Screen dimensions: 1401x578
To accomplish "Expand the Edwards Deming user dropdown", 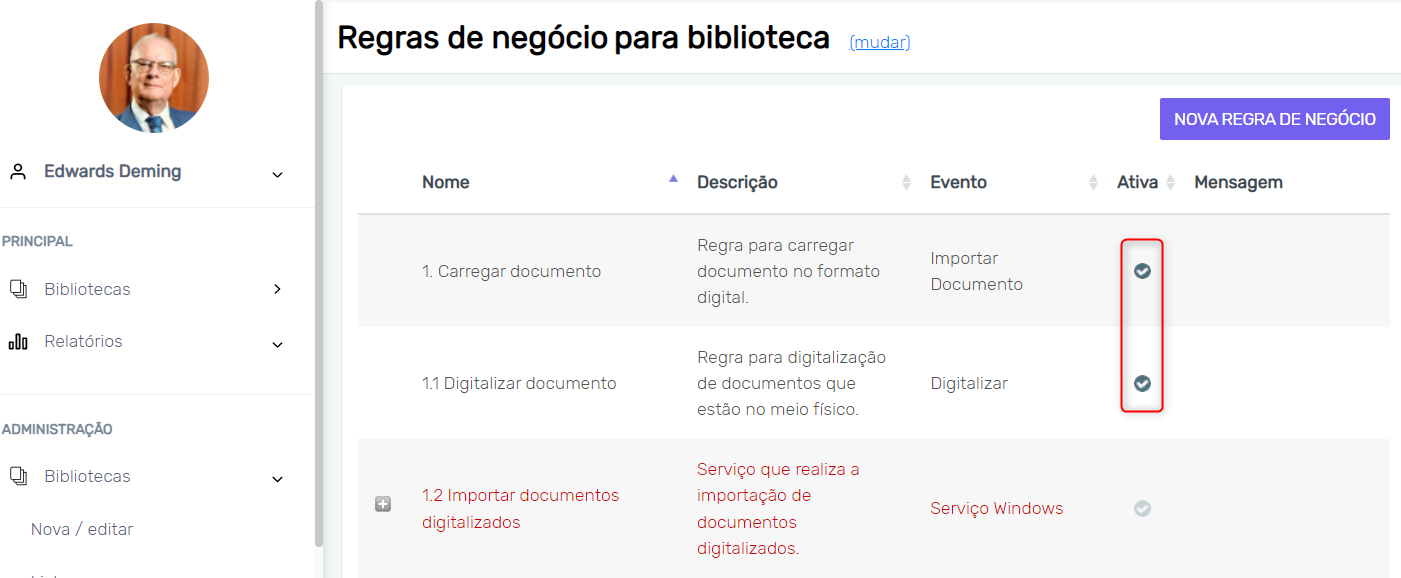I will pyautogui.click(x=277, y=174).
